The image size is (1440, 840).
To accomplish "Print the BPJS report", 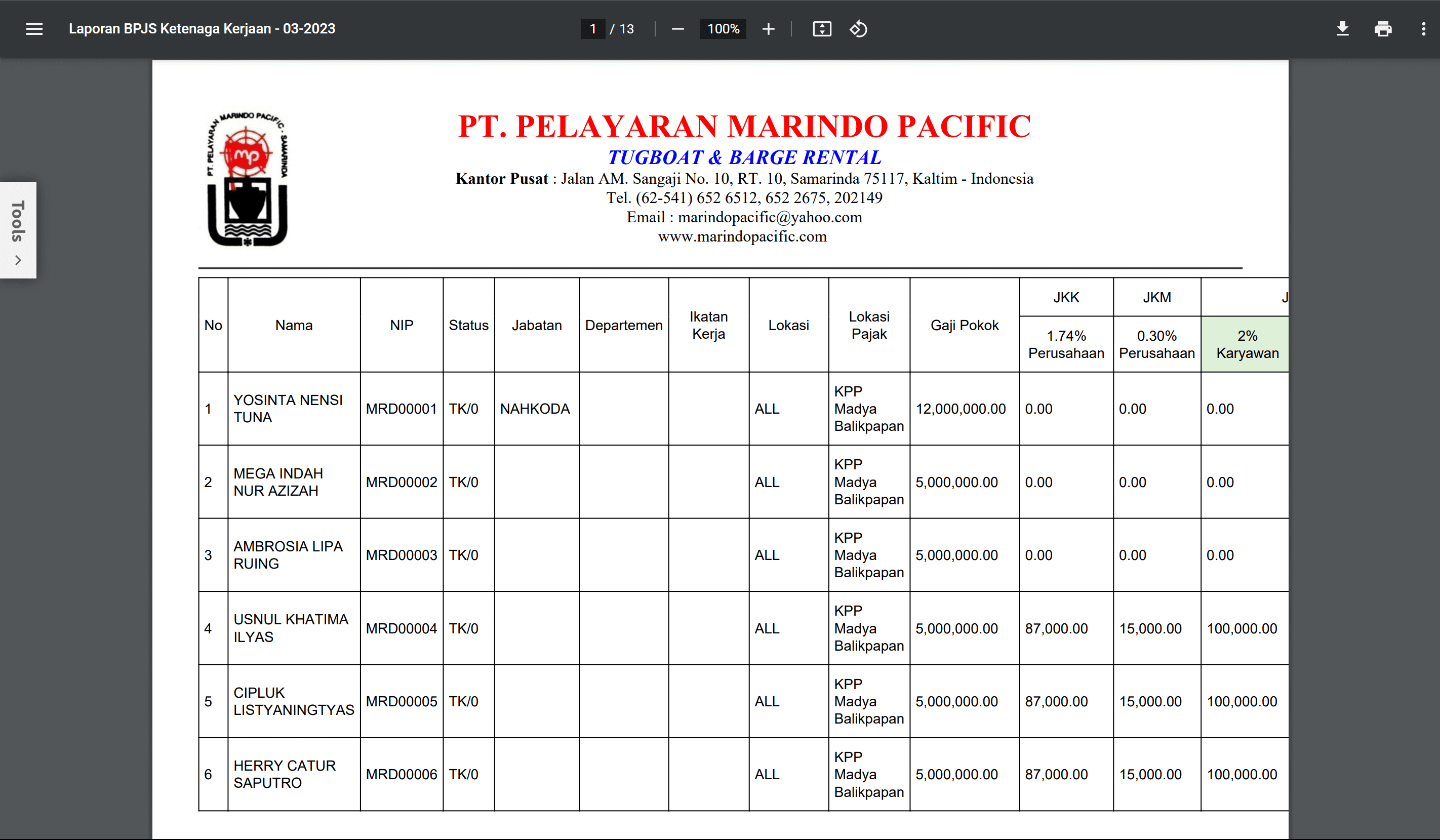I will coord(1383,29).
